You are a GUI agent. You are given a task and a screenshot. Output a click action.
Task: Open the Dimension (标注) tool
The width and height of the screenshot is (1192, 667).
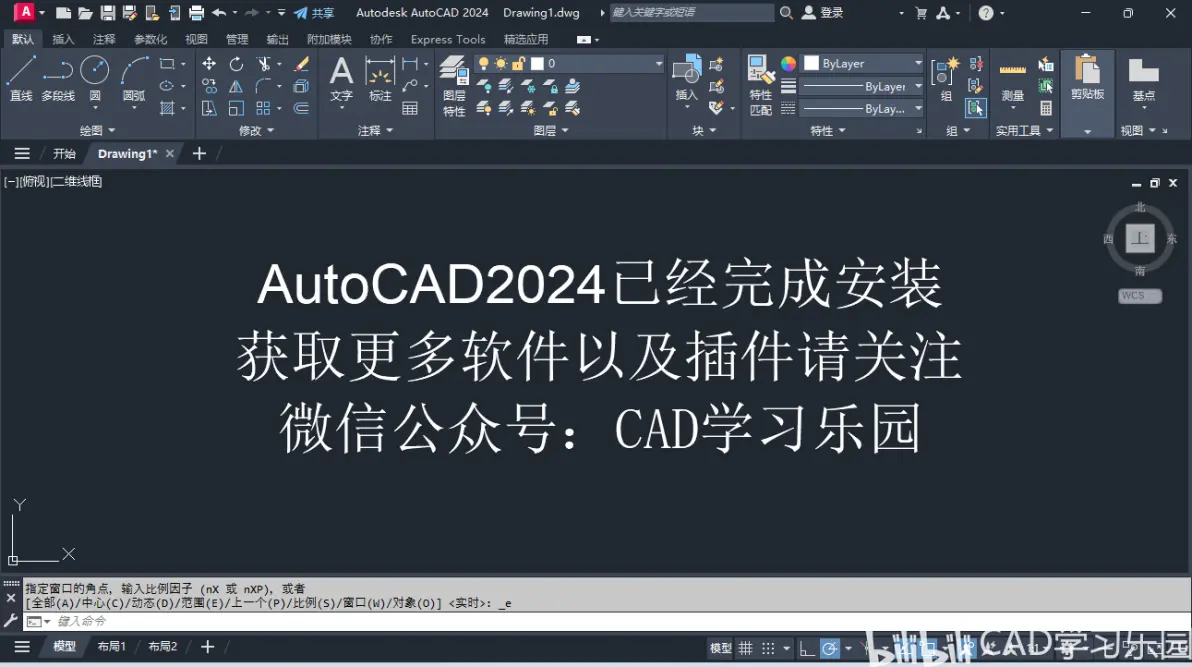379,78
